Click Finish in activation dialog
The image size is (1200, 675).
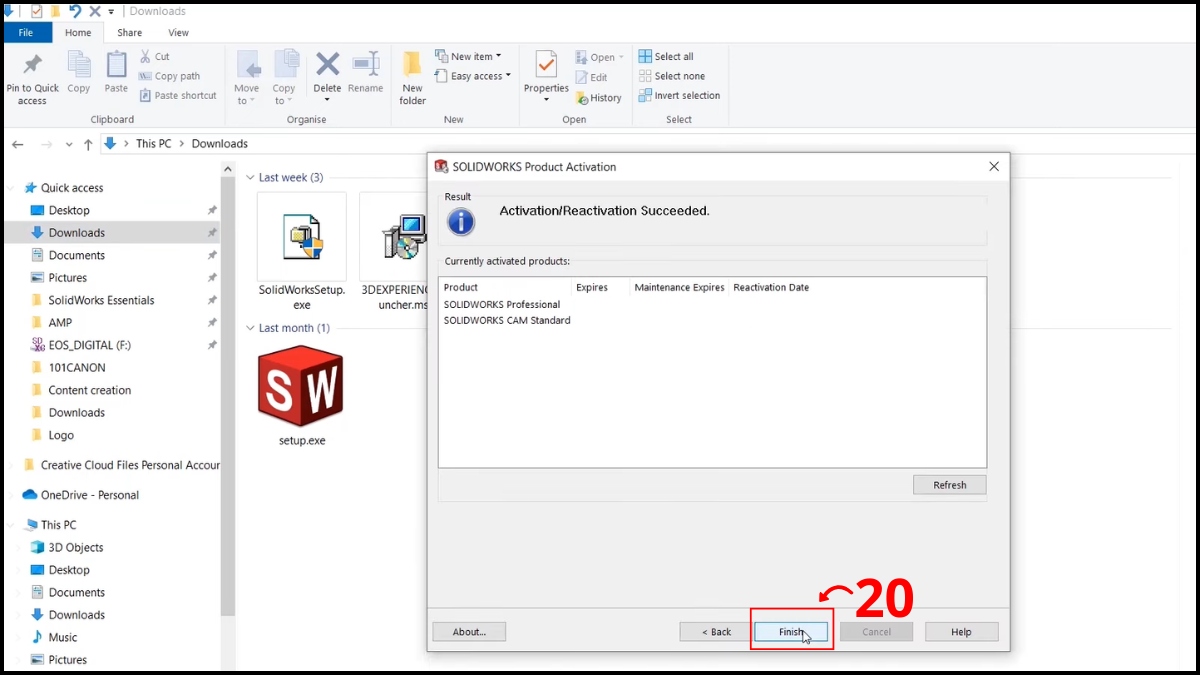(x=790, y=632)
